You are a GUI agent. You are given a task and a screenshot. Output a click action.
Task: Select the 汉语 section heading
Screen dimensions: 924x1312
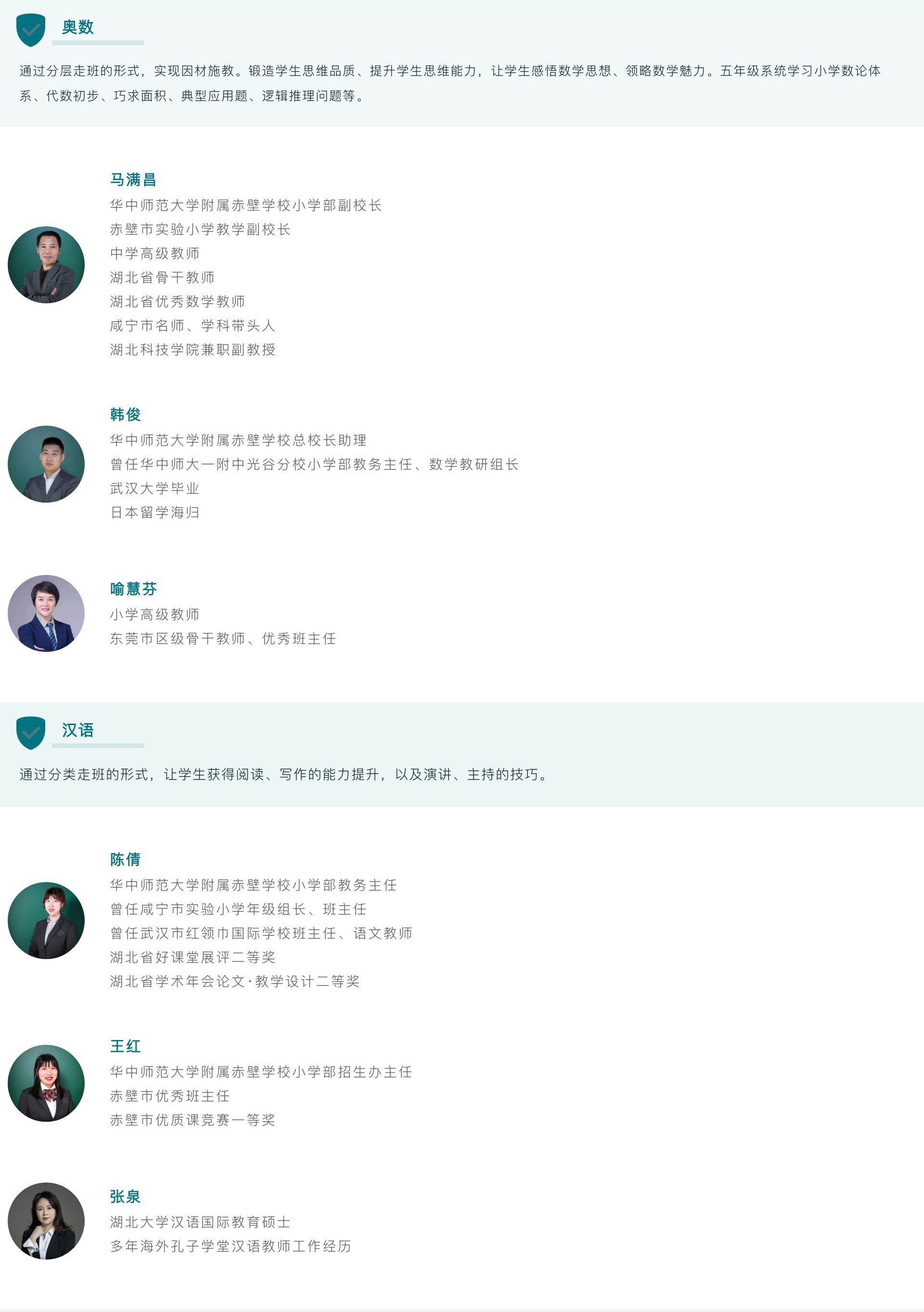point(77,730)
